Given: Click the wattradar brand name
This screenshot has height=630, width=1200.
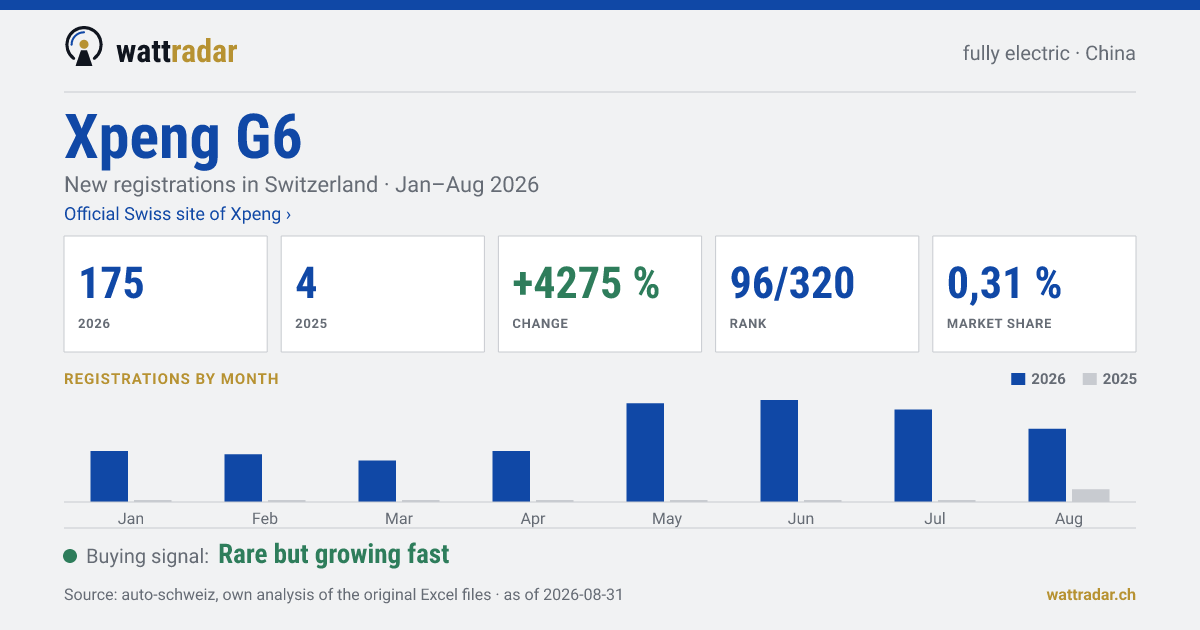Looking at the screenshot, I should click(x=177, y=51).
